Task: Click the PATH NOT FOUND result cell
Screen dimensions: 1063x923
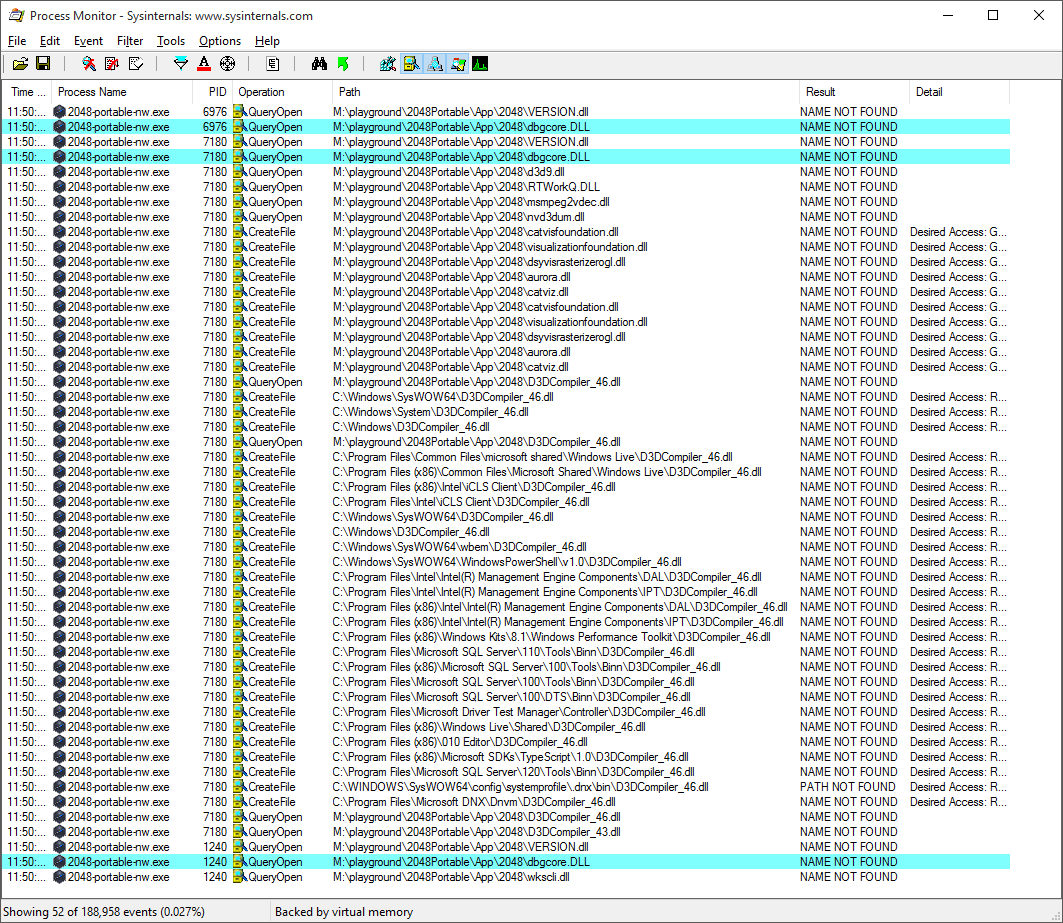Action: pyautogui.click(x=847, y=787)
